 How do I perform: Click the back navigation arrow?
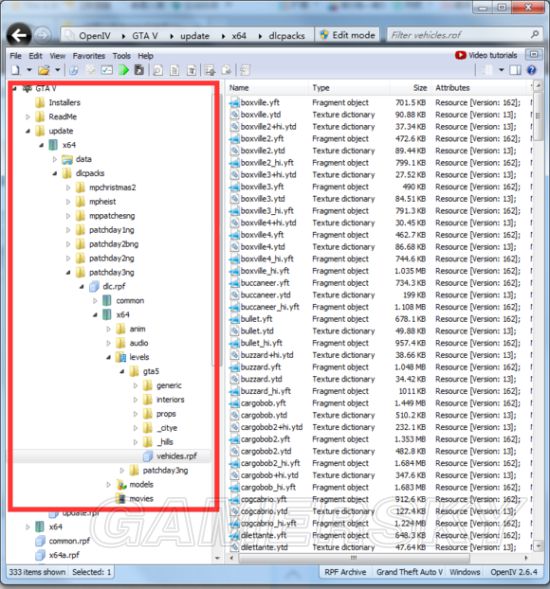pos(19,36)
